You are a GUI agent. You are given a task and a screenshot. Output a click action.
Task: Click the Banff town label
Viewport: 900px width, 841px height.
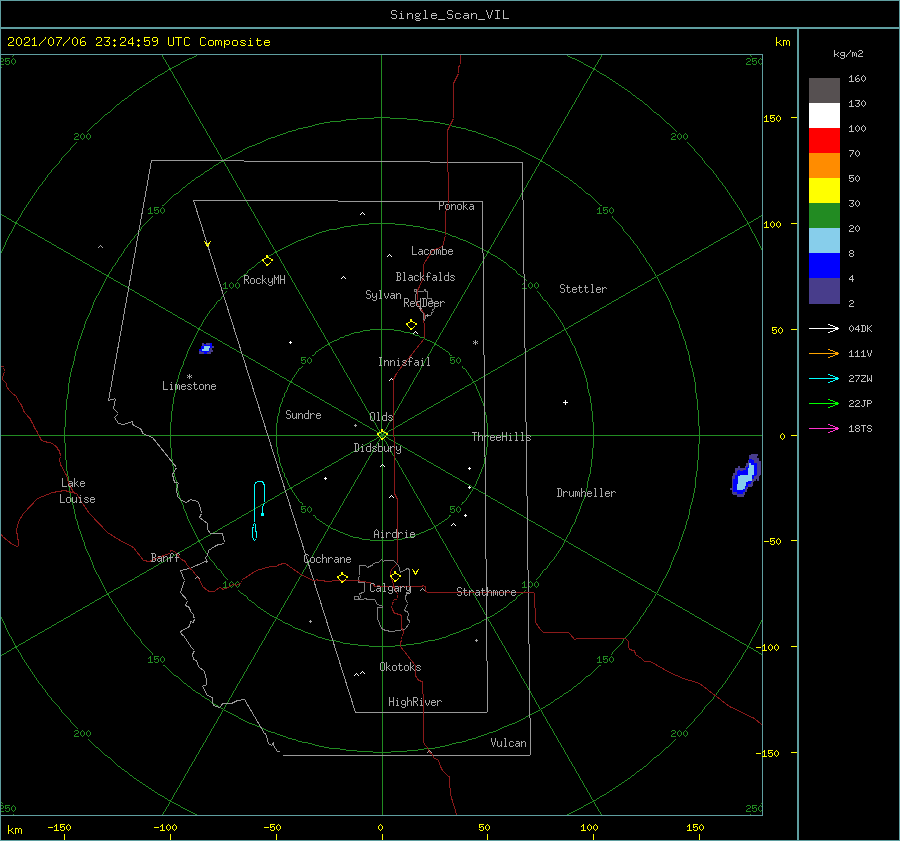pyautogui.click(x=165, y=557)
